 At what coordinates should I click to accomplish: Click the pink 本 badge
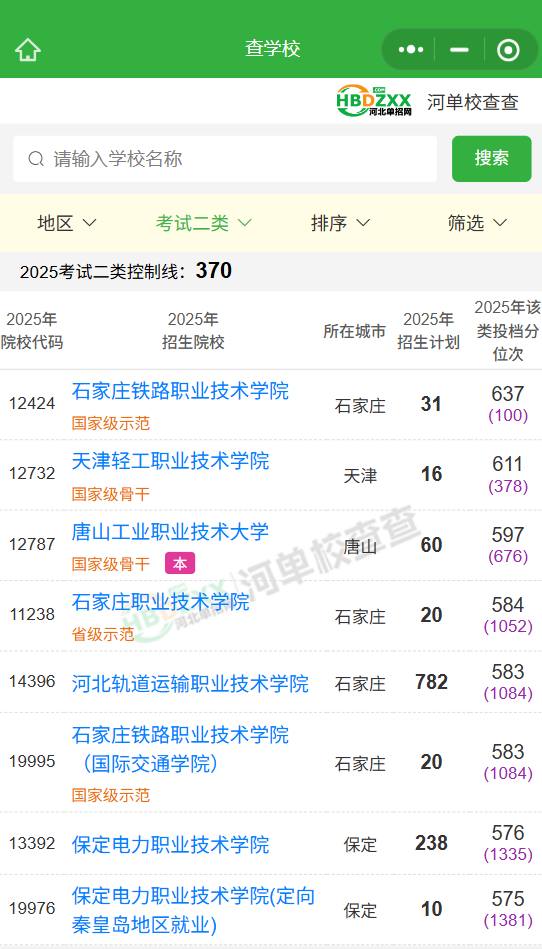coord(180,563)
